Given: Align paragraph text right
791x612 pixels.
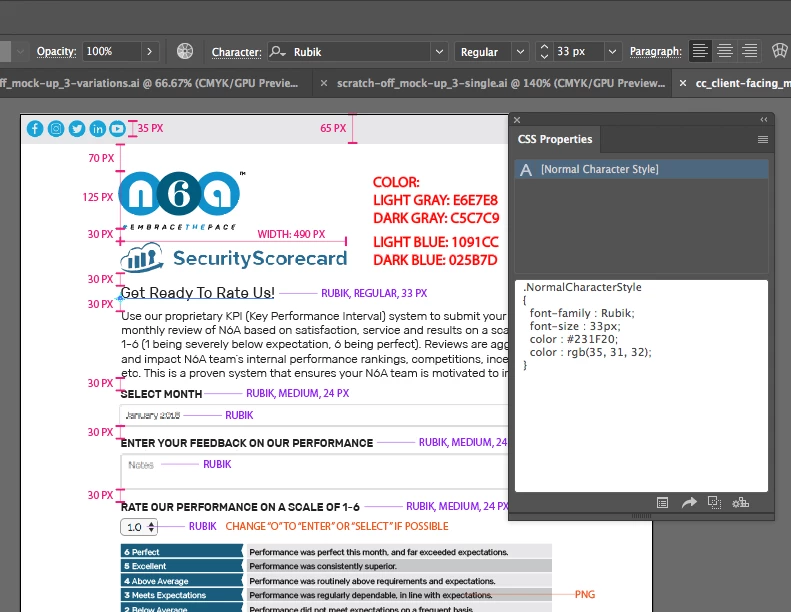Looking at the screenshot, I should point(750,51).
